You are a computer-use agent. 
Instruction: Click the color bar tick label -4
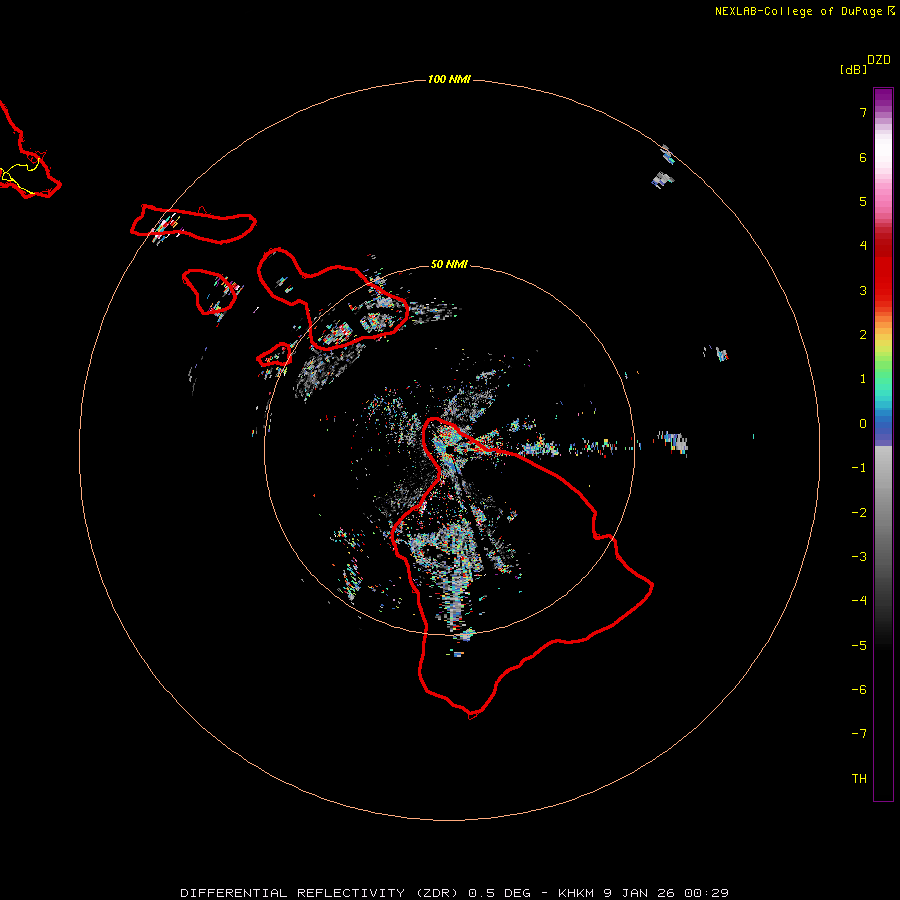[859, 600]
